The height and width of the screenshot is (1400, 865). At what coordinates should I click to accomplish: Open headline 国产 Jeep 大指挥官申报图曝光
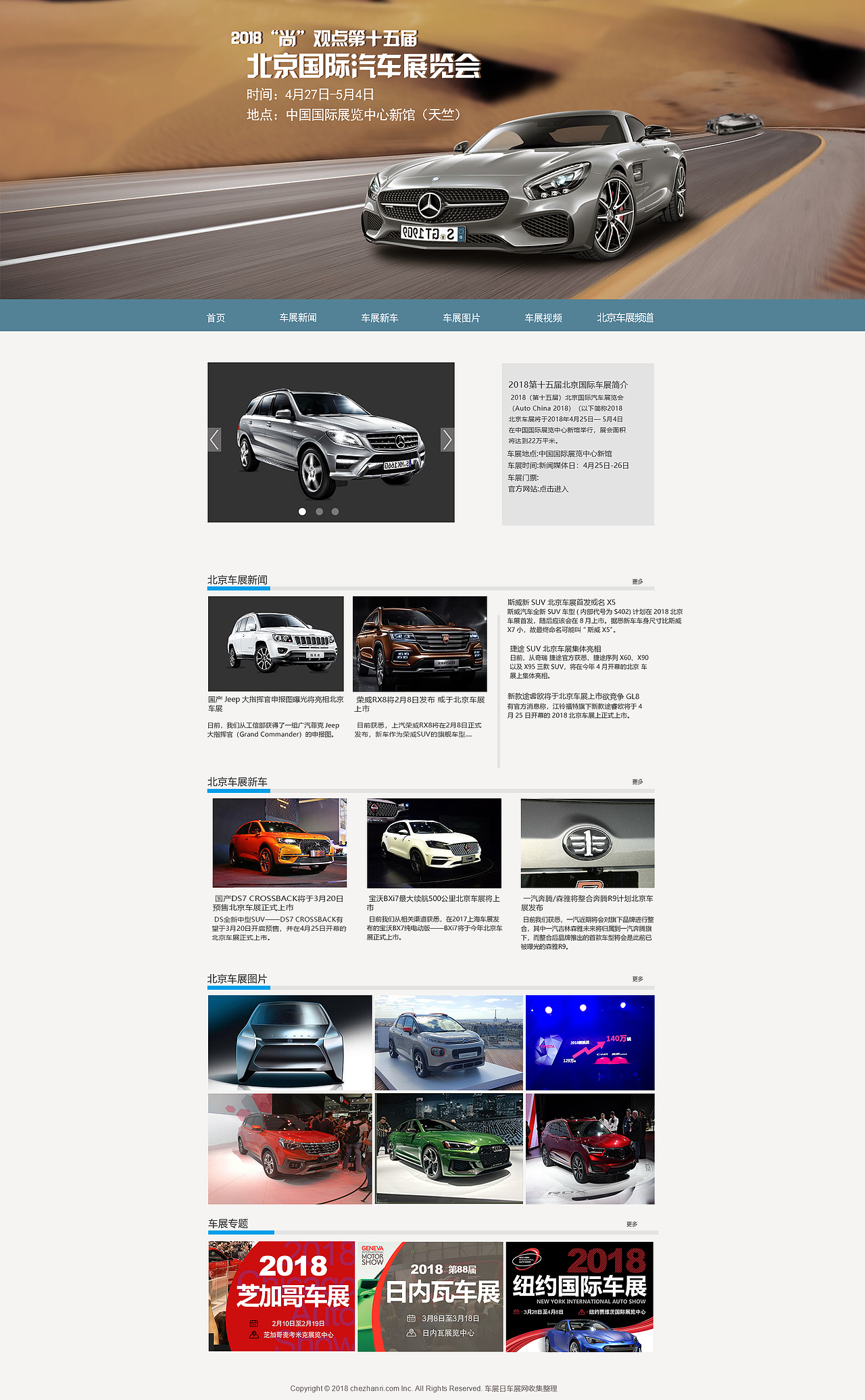click(276, 704)
